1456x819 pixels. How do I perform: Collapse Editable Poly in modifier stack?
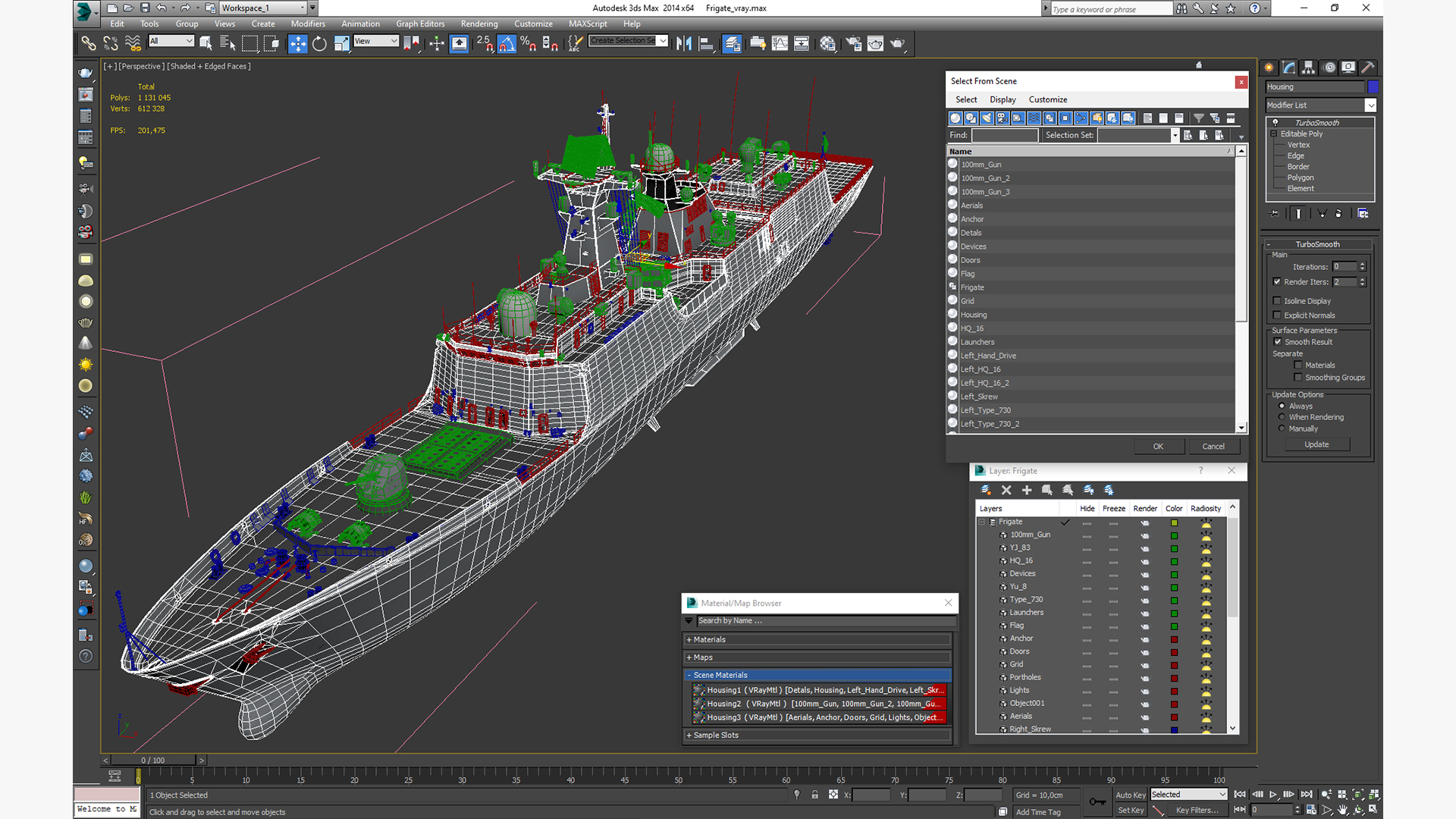click(1274, 134)
